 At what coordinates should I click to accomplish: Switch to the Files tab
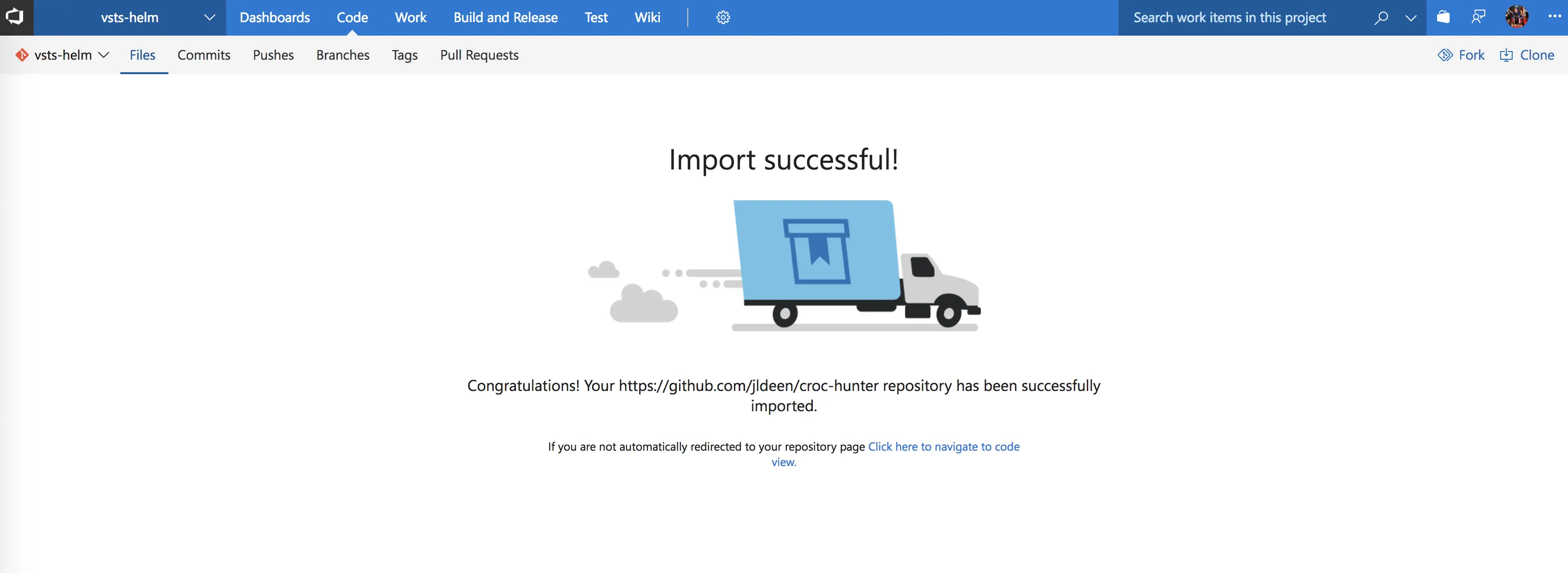(x=142, y=55)
